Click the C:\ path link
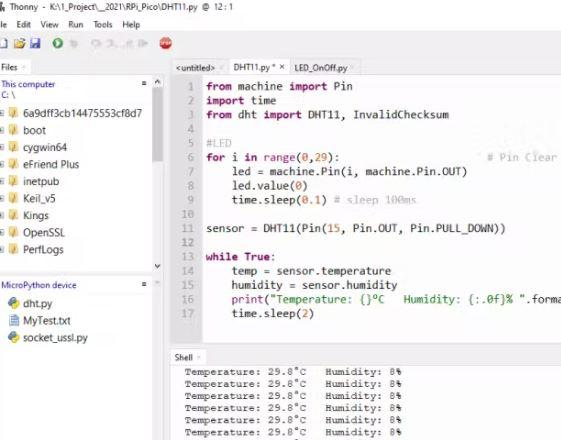Screen dimensions: 561x440 pyautogui.click(x=8, y=95)
